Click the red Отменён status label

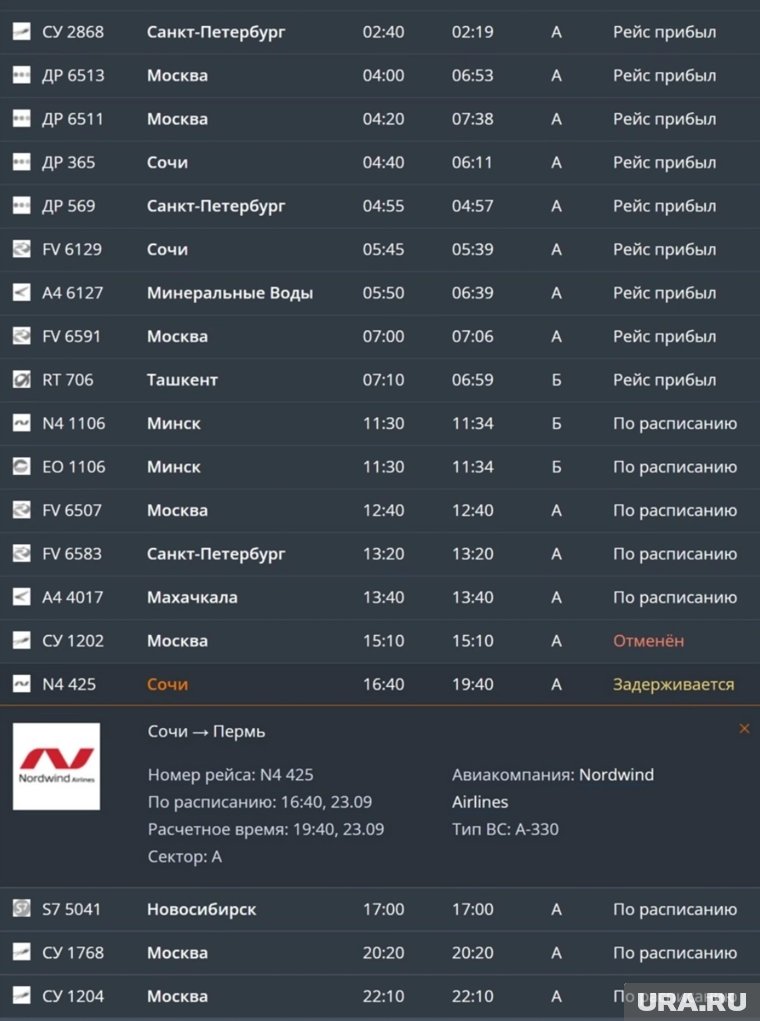649,641
